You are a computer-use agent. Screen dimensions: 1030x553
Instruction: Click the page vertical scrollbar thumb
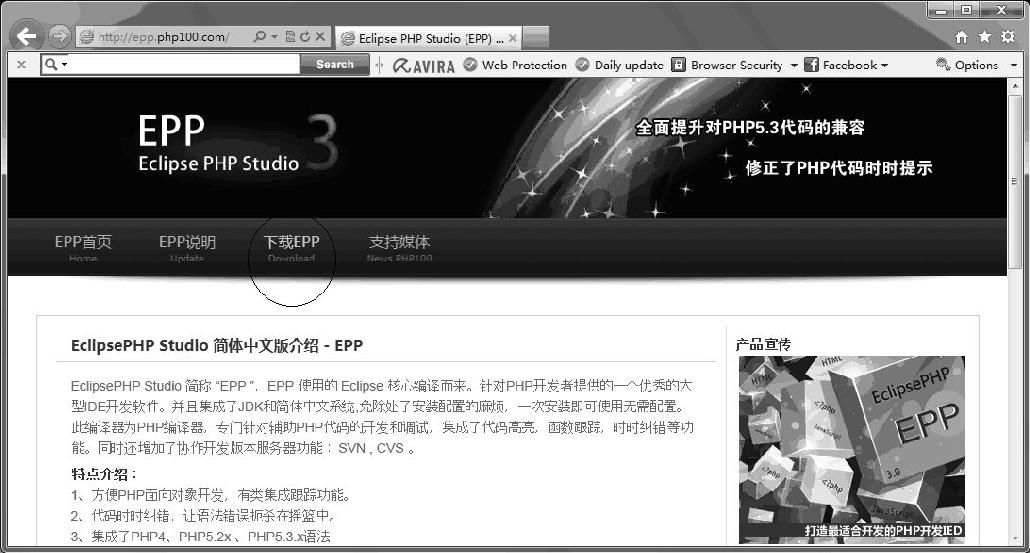[1015, 183]
